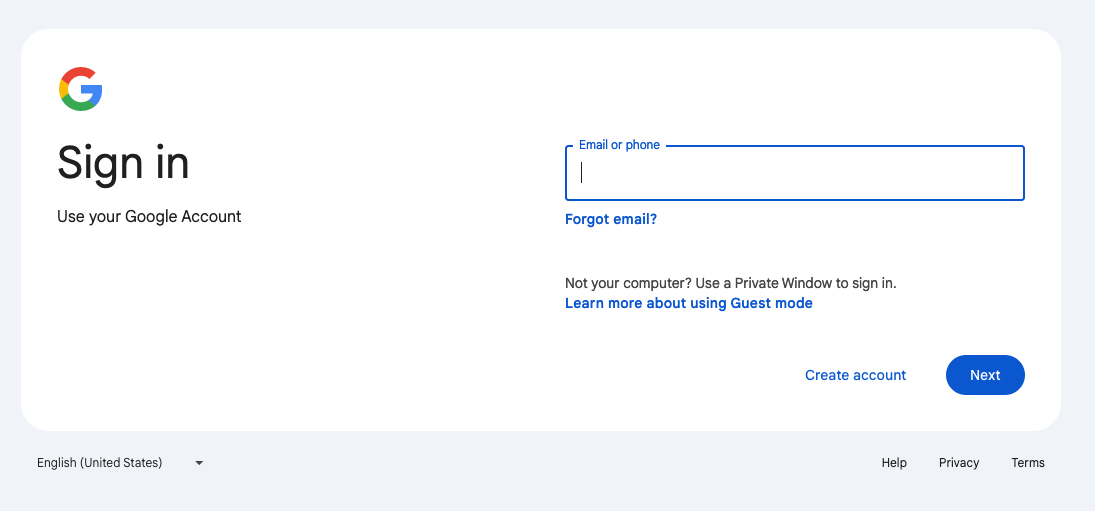Screen dimensions: 1095x511
Task: Open the Help footer link
Action: pos(894,463)
